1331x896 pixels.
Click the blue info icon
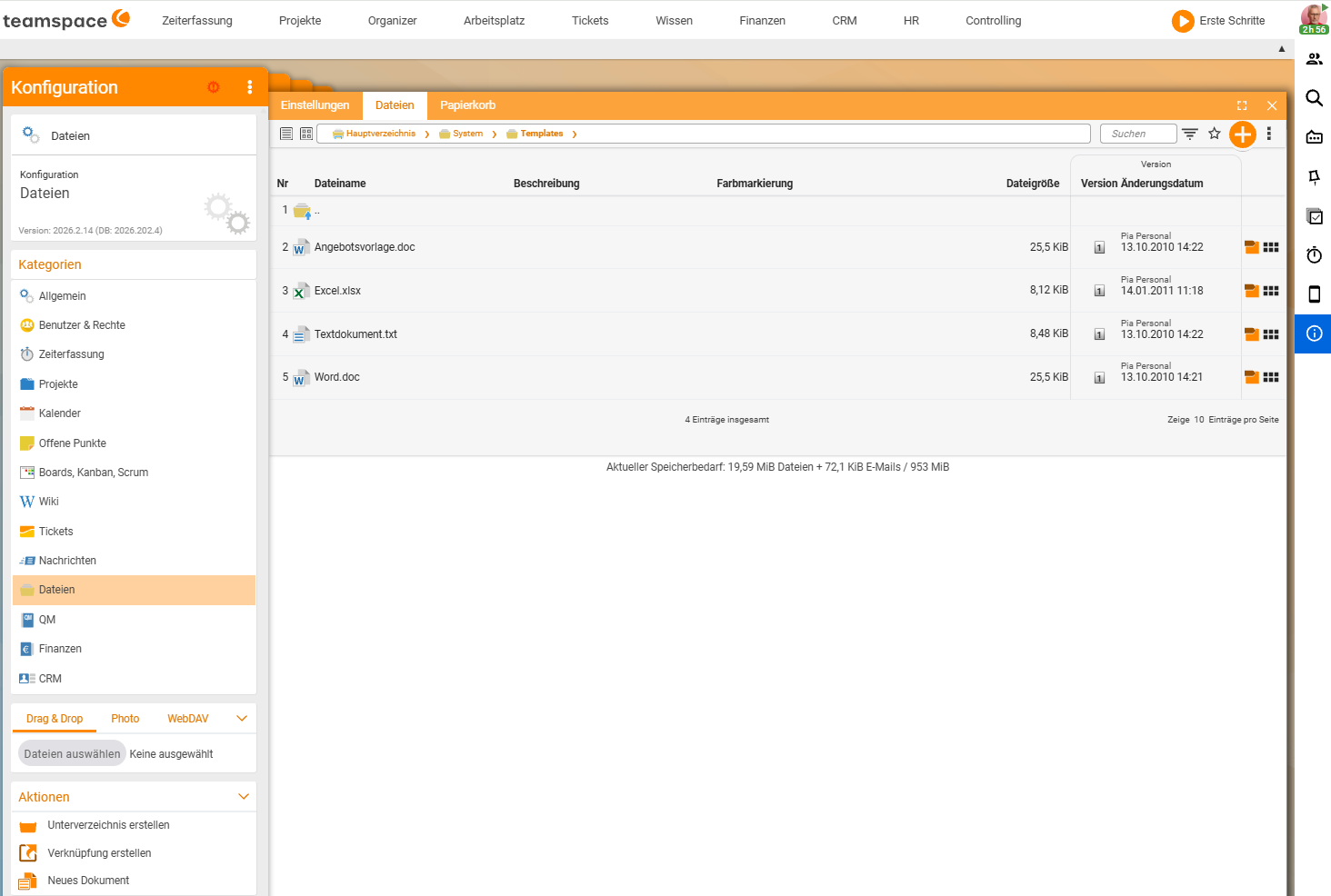(1314, 334)
